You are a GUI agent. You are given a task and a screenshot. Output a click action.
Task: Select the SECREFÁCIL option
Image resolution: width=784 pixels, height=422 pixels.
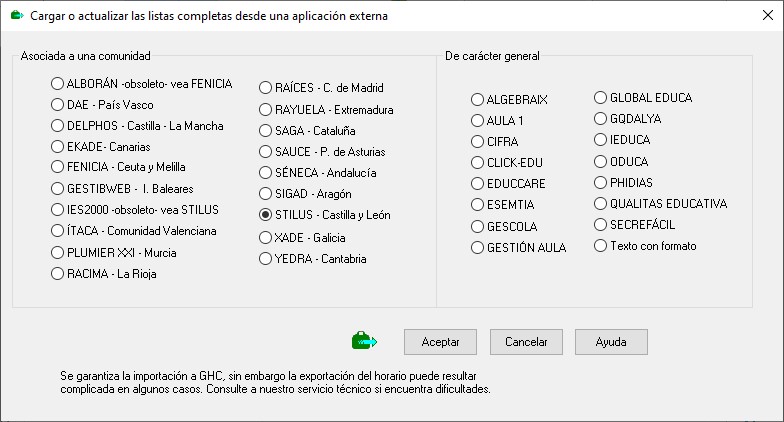634,224
